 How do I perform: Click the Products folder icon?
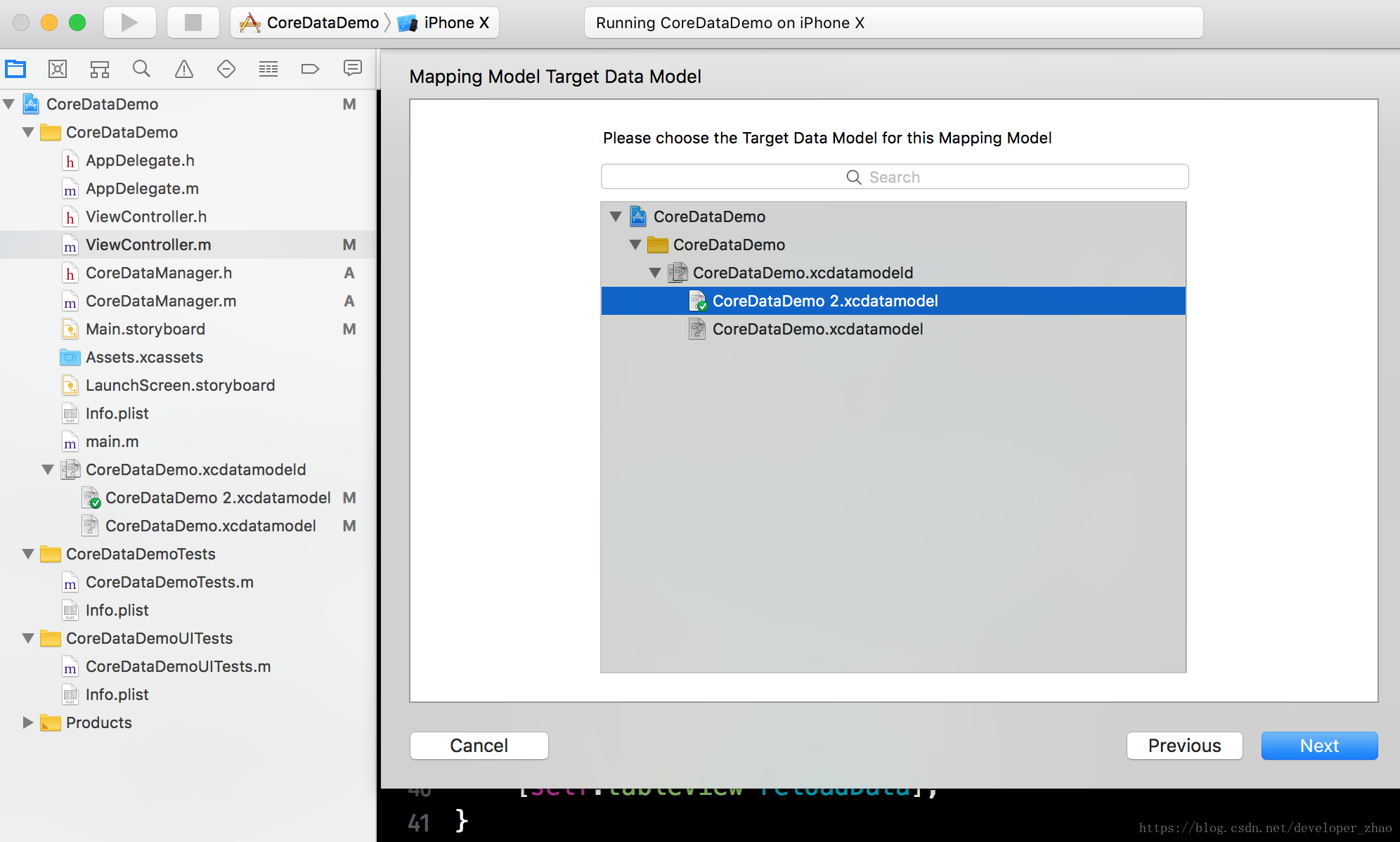pyautogui.click(x=51, y=723)
